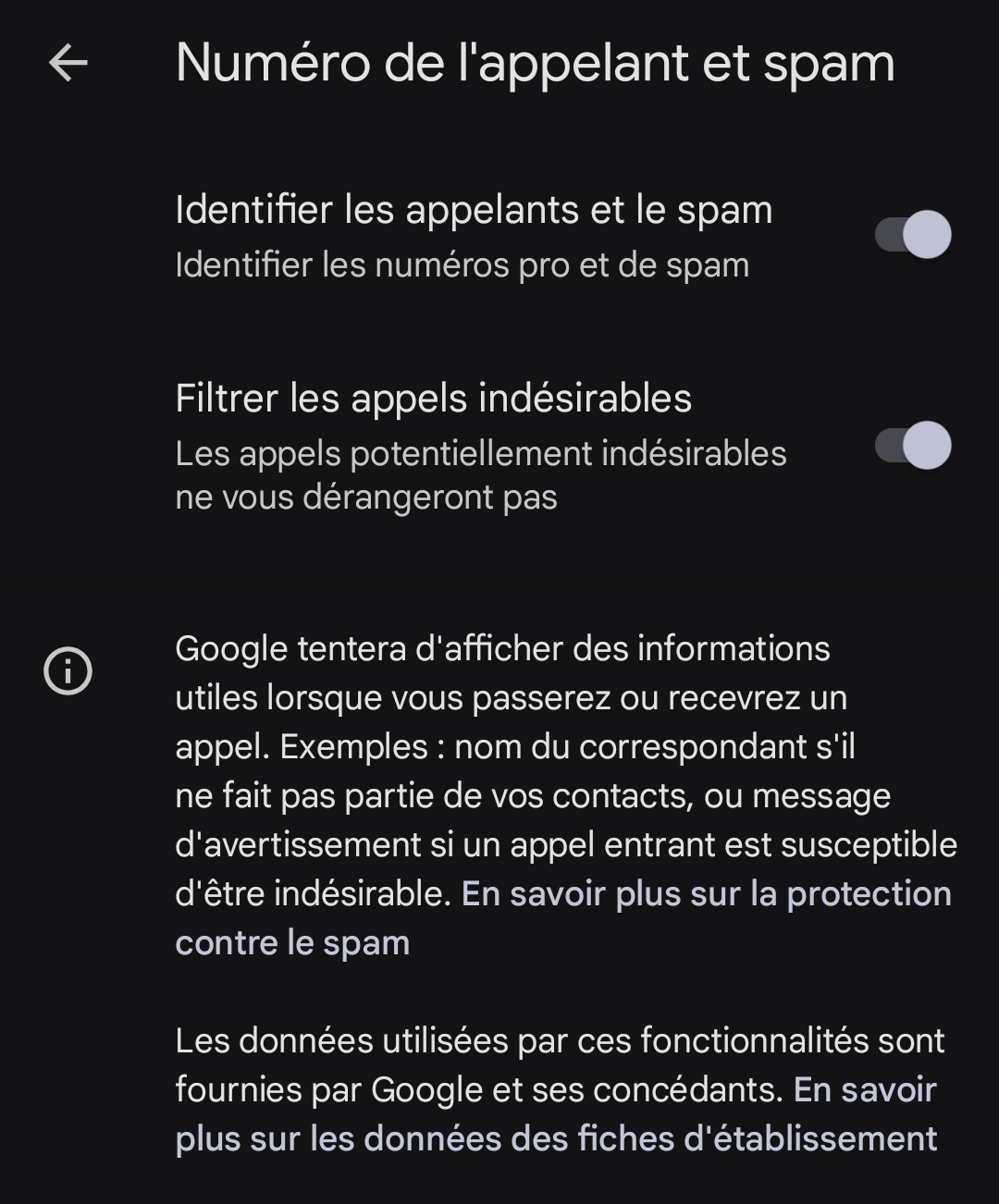999x1204 pixels.
Task: Tap the "Les appels potentiellement indésirables" description line
Action: click(x=480, y=454)
